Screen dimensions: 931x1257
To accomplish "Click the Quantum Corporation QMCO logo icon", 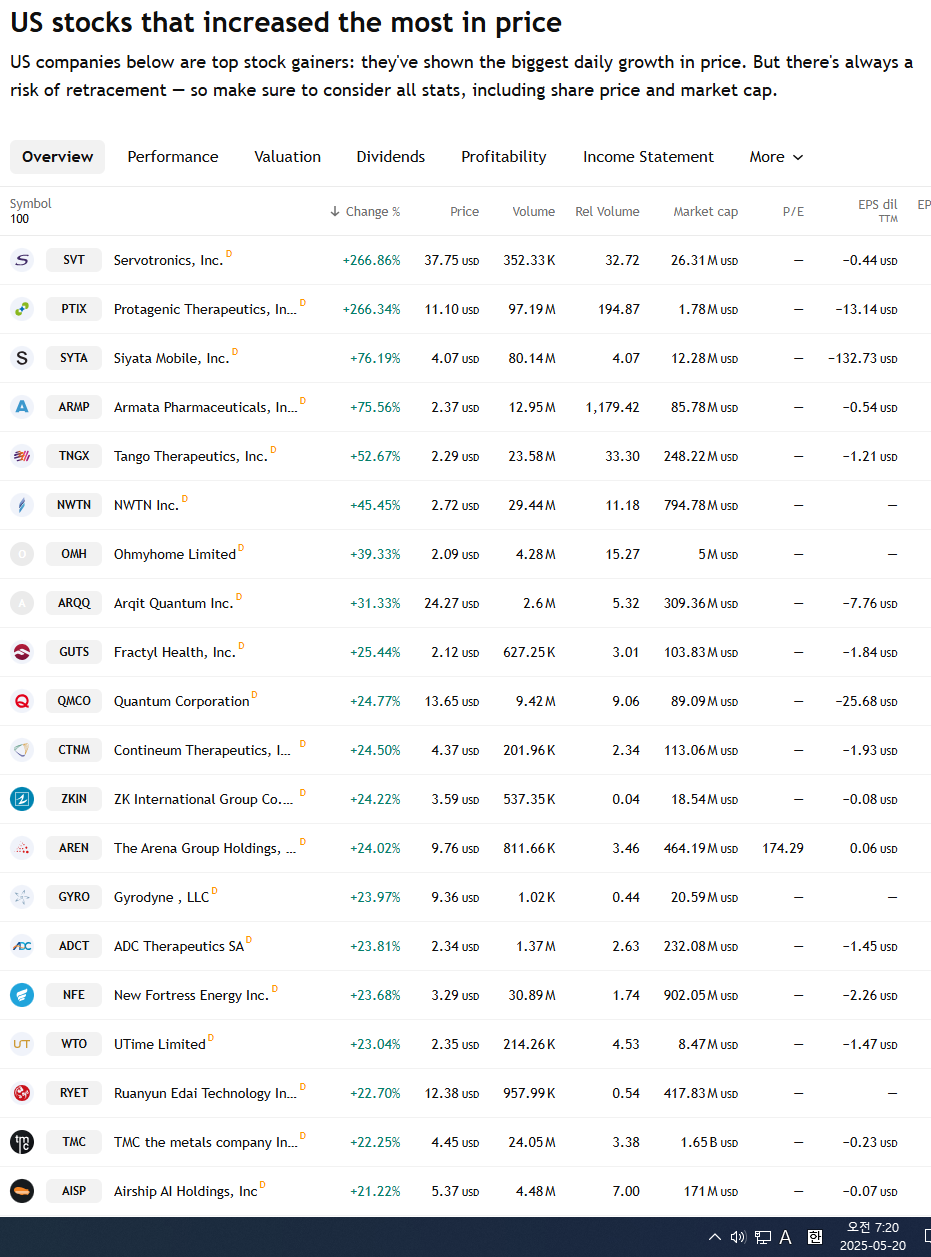I will [22, 701].
